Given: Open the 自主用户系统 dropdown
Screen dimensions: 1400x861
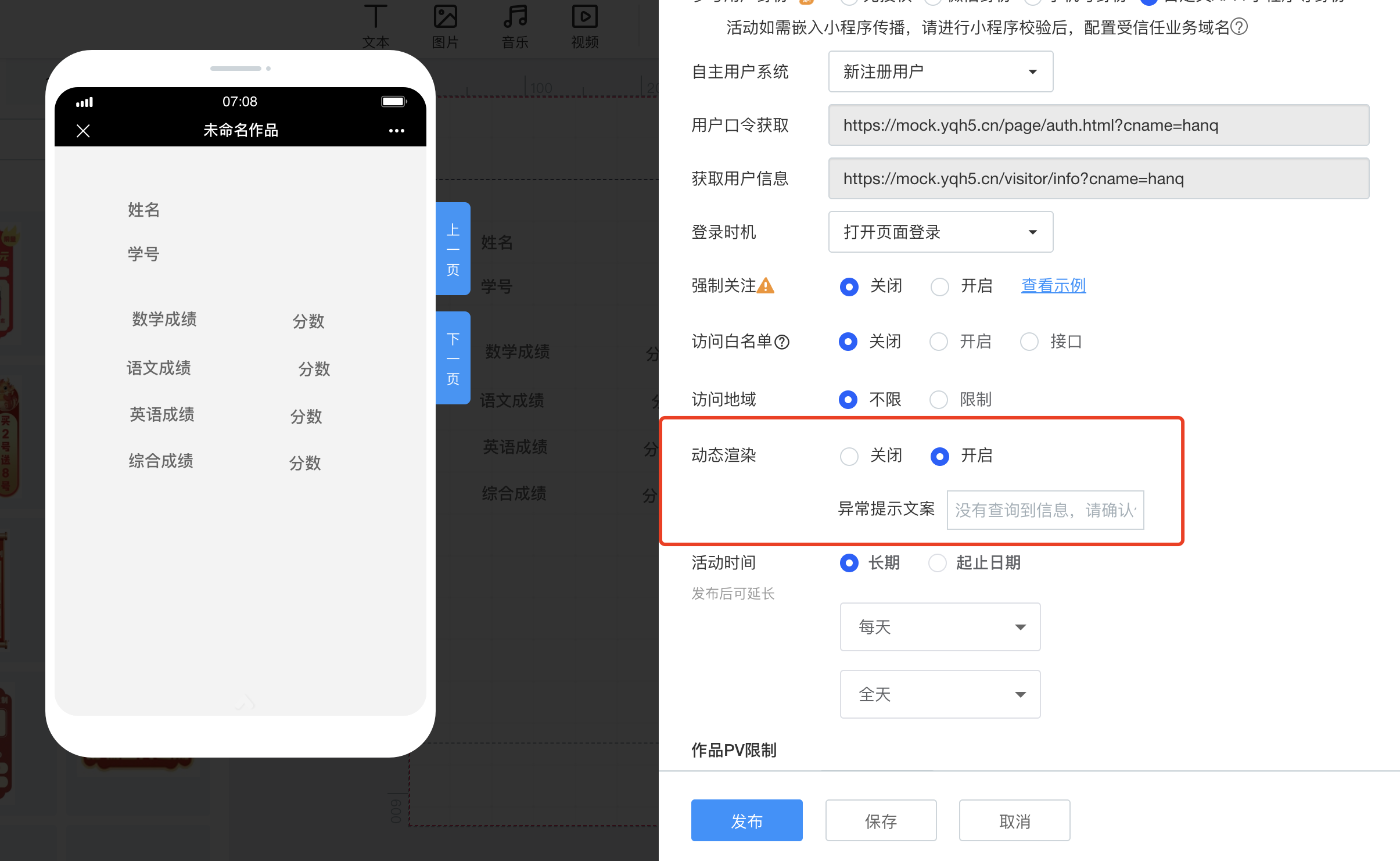Looking at the screenshot, I should [940, 72].
